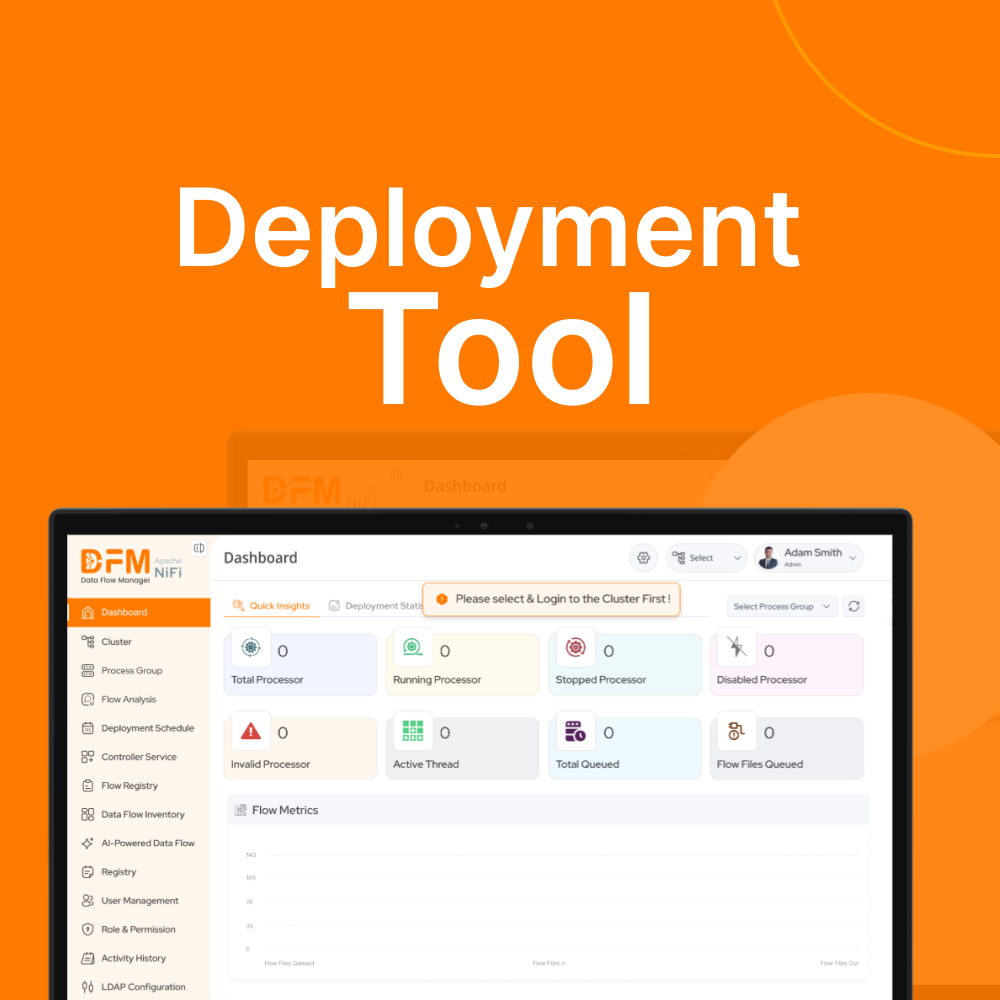Click the Stopped Processor label

coord(601,680)
